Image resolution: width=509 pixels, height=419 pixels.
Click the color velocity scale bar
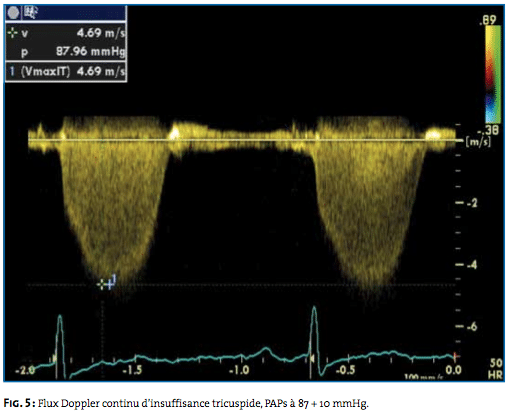coord(493,74)
